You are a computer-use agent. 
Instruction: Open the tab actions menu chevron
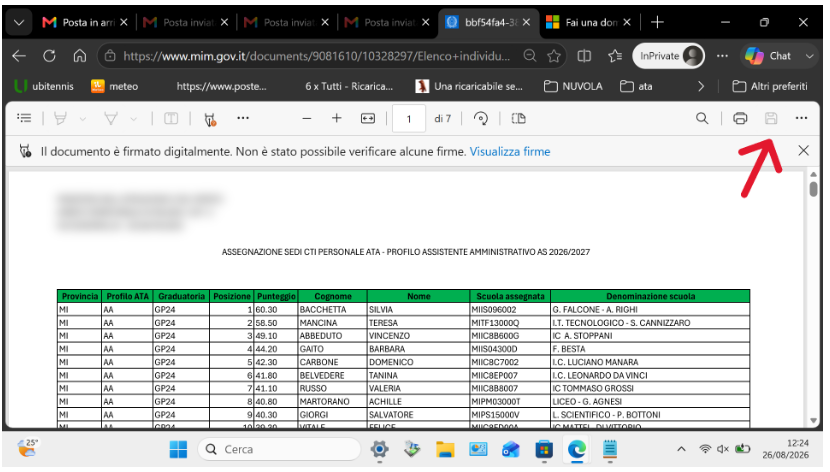(x=19, y=22)
